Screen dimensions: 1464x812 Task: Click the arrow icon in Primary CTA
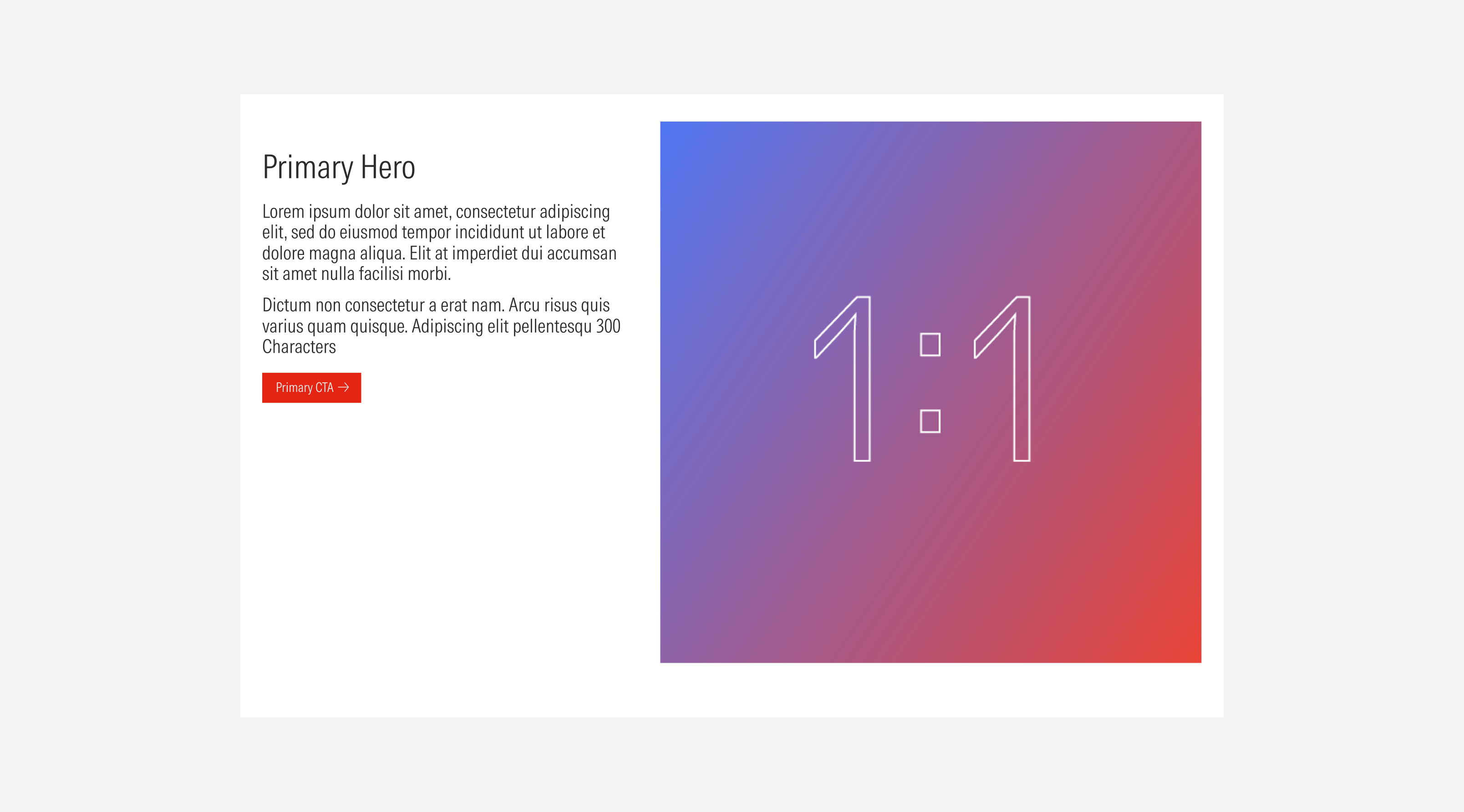[x=343, y=387]
